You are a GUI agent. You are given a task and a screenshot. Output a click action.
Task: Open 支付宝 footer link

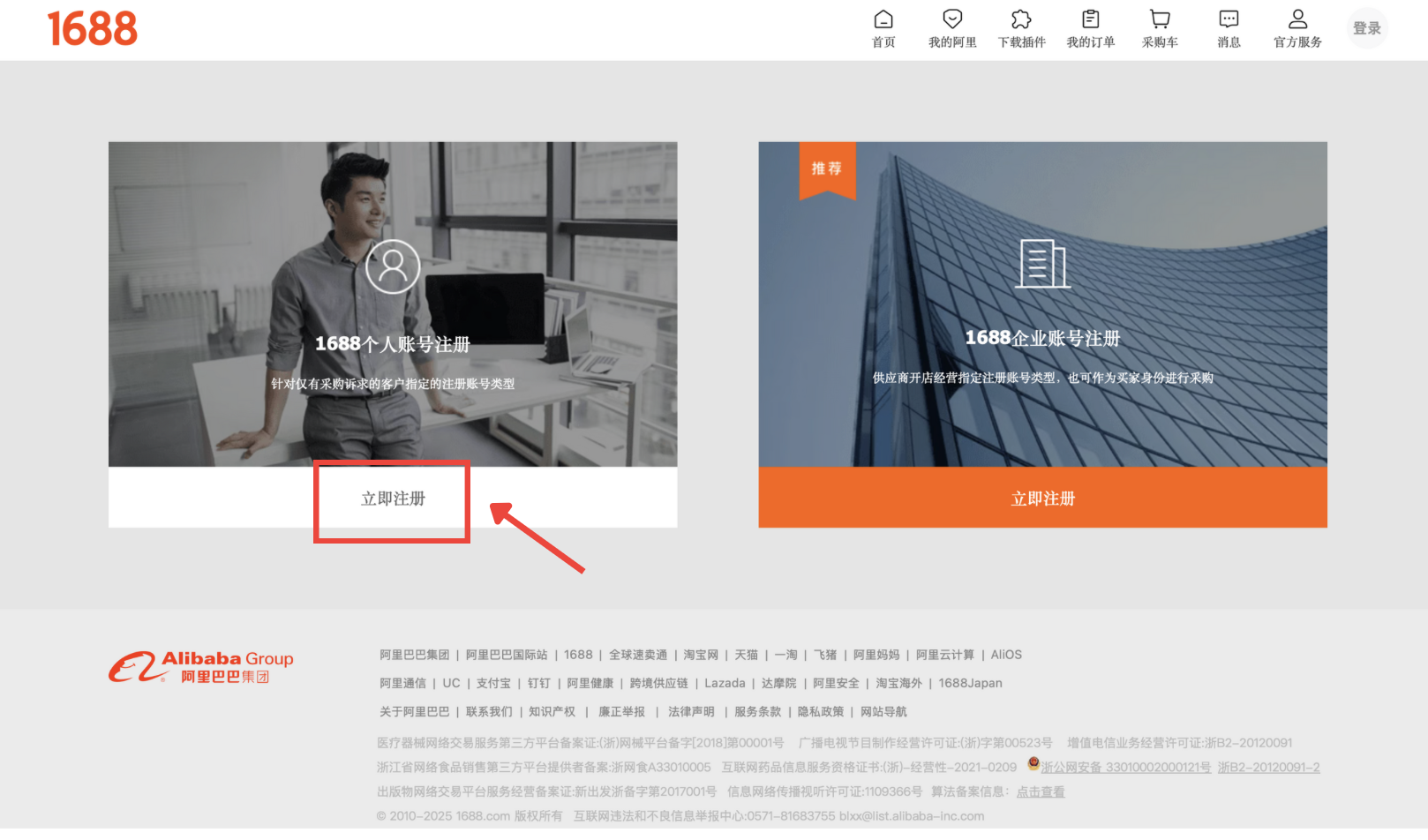[x=493, y=683]
